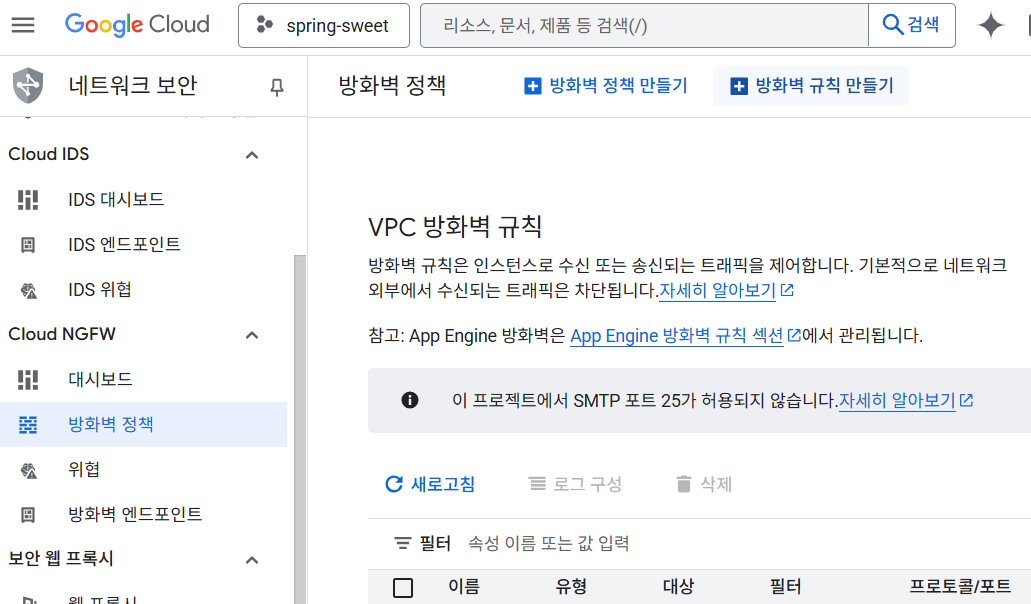The width and height of the screenshot is (1031, 604).
Task: Click info icon in SMTP notice
Action: [x=410, y=400]
